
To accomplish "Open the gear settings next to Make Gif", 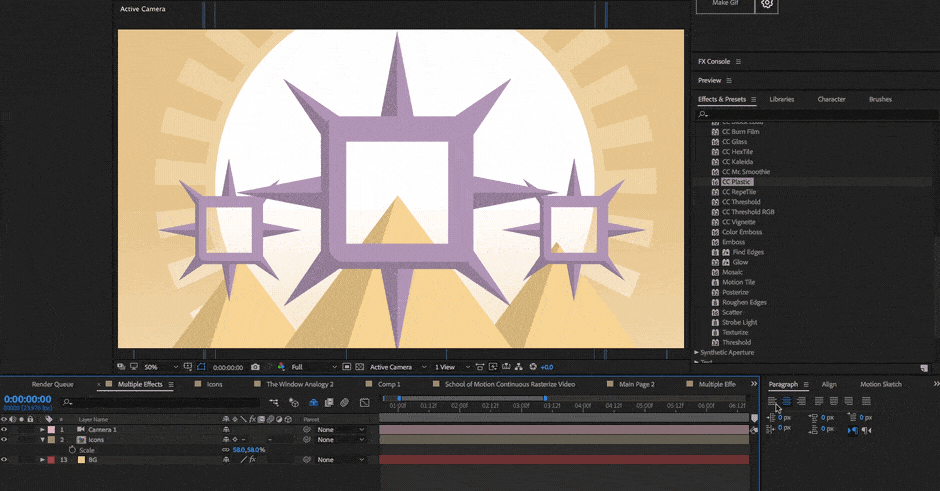I will tap(767, 4).
